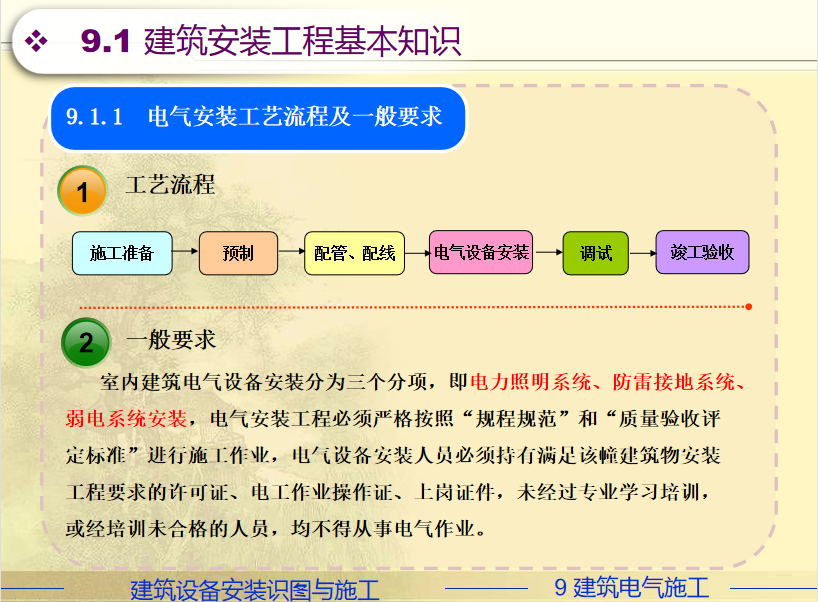Click footer text 建筑设备安装识图与施工
This screenshot has height=602, width=818.
255,590
